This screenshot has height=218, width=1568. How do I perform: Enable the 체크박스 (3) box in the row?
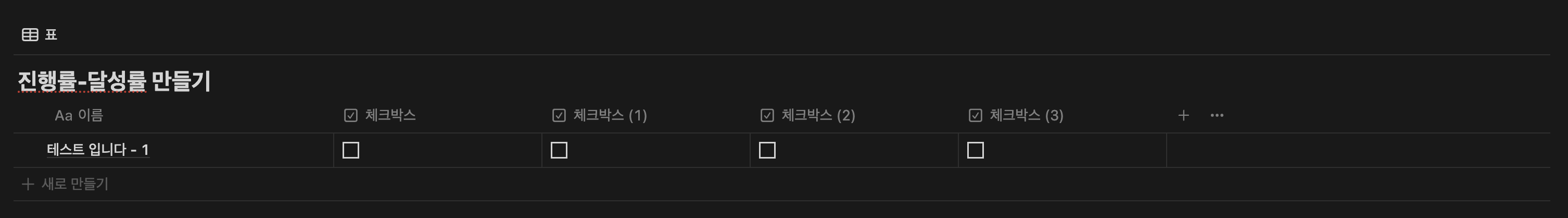pos(975,150)
